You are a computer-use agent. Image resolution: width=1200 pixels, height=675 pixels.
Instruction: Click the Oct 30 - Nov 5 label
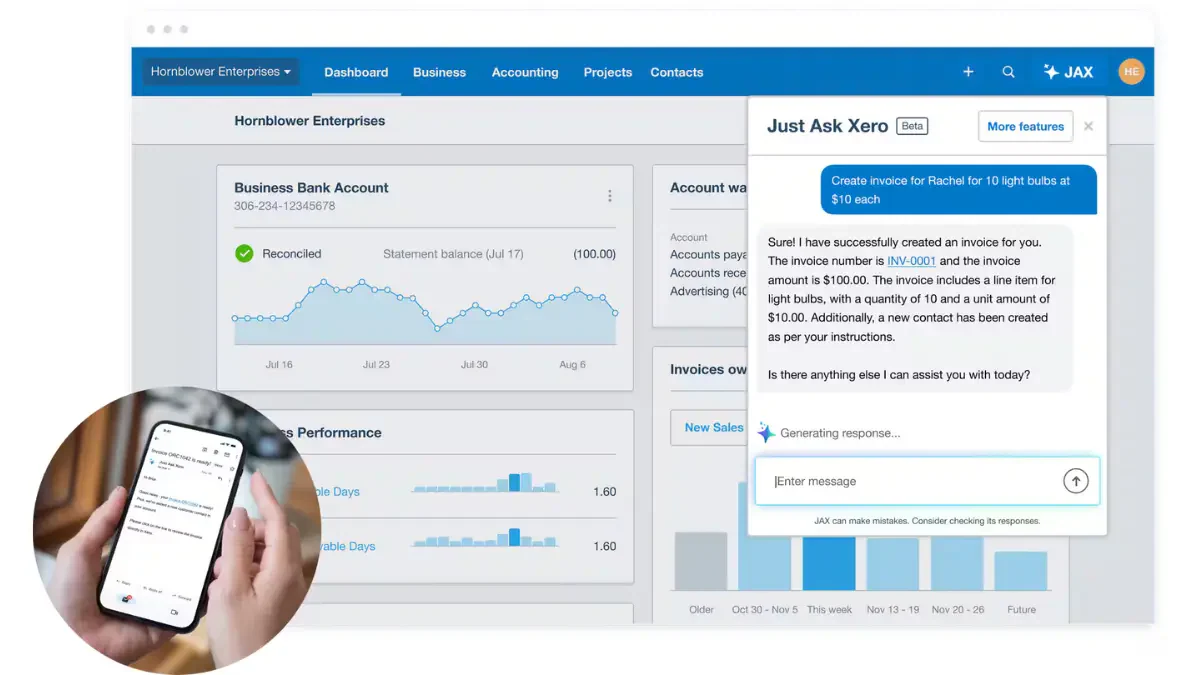(x=765, y=609)
